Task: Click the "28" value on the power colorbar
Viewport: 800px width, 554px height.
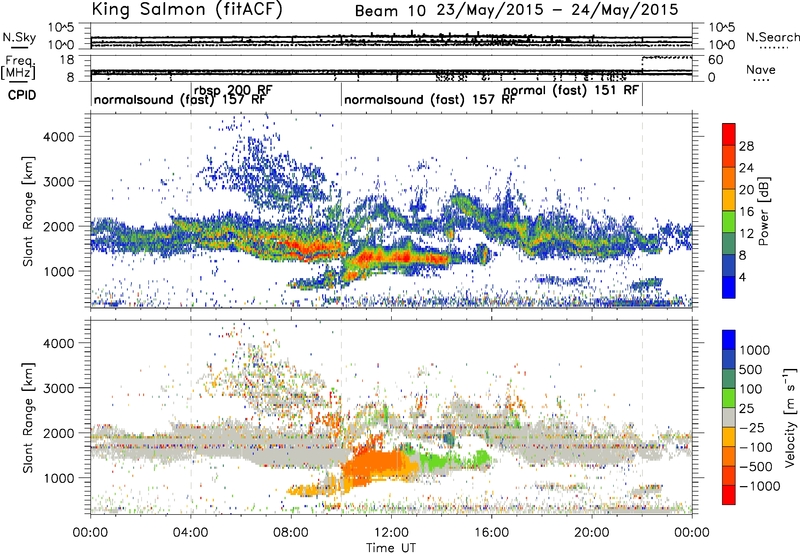Action: (x=746, y=146)
